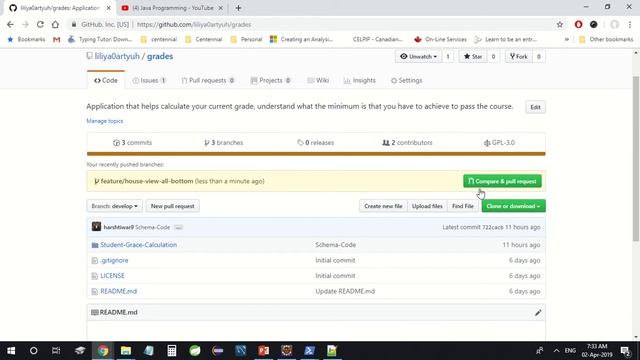Viewport: 640px width, 360px height.
Task: Open the .gitignore file
Action: [114, 260]
